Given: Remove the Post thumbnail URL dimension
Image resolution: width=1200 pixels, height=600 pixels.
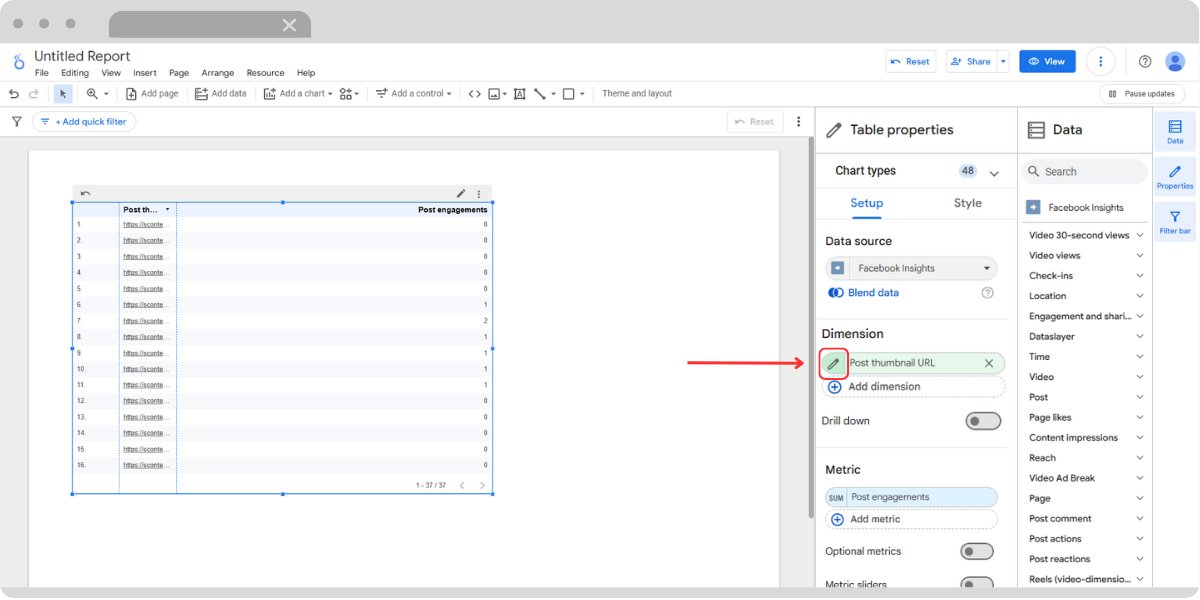Looking at the screenshot, I should click(x=989, y=364).
